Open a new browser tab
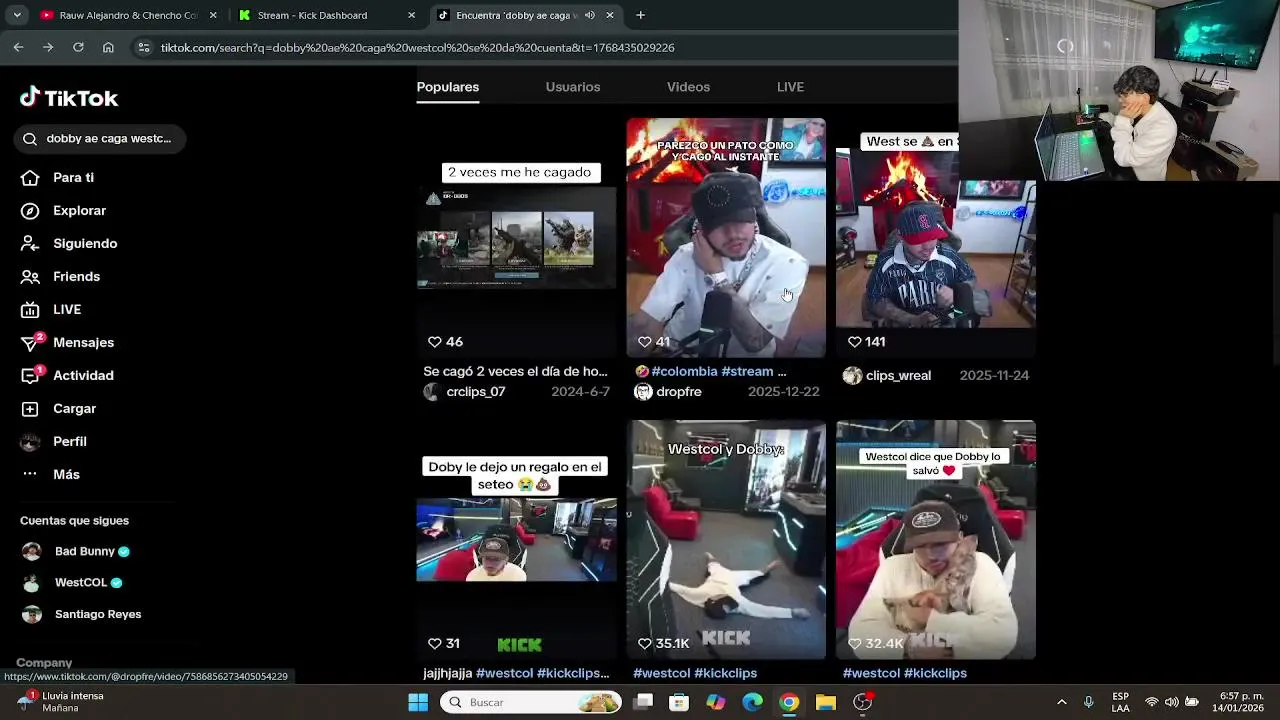The width and height of the screenshot is (1280, 720). pos(640,15)
